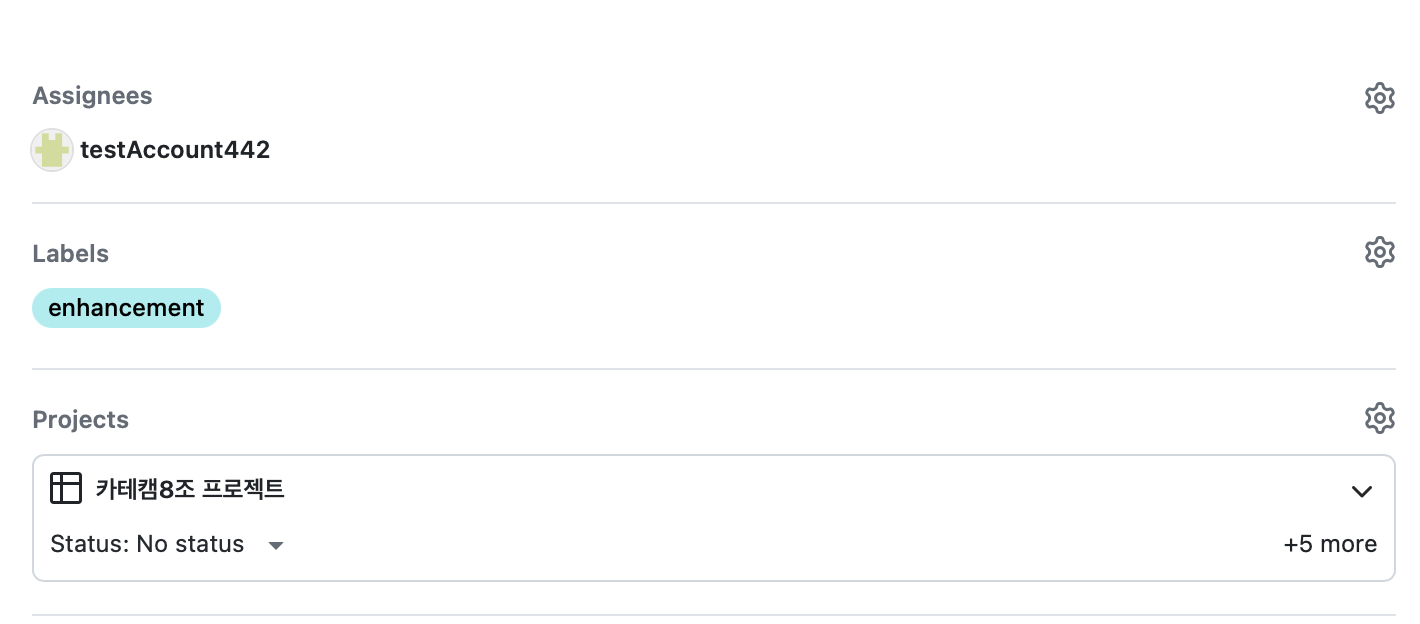Click the small triangle after No status
Screen dimensions: 1420x624
coord(277,545)
